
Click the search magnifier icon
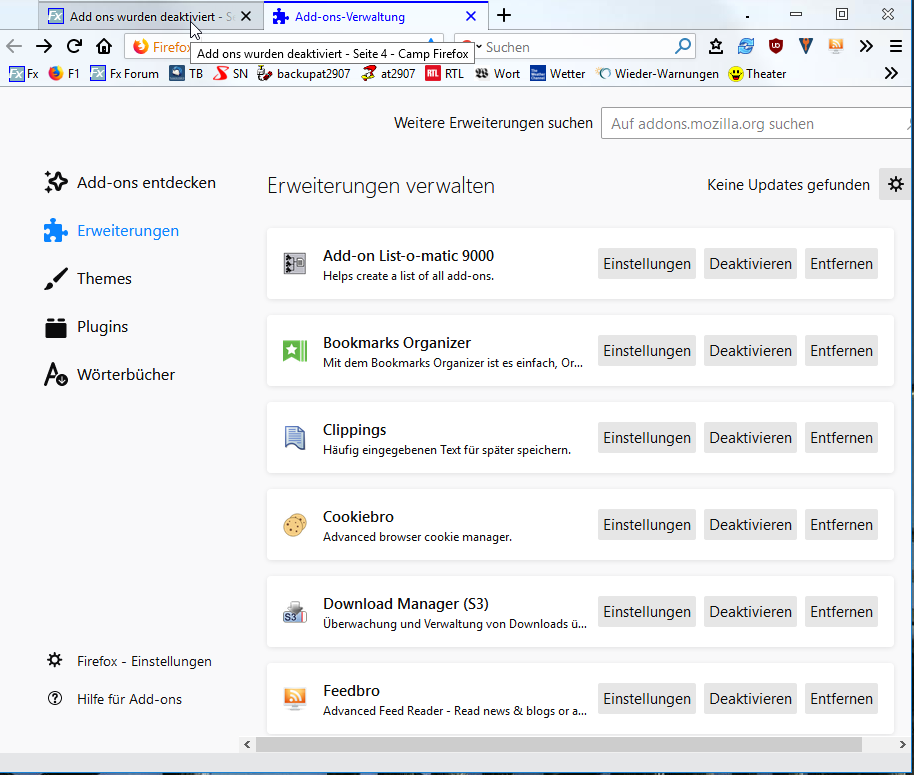point(683,46)
